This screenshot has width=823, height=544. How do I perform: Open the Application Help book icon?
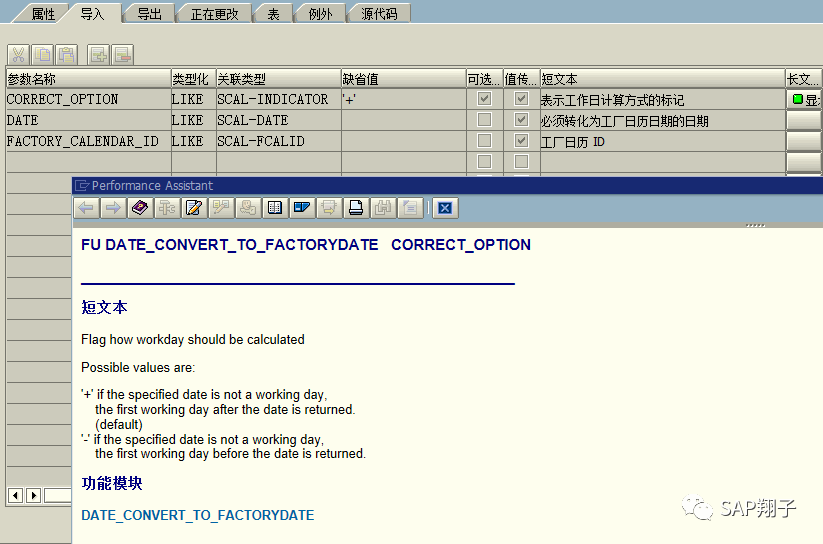[x=140, y=208]
